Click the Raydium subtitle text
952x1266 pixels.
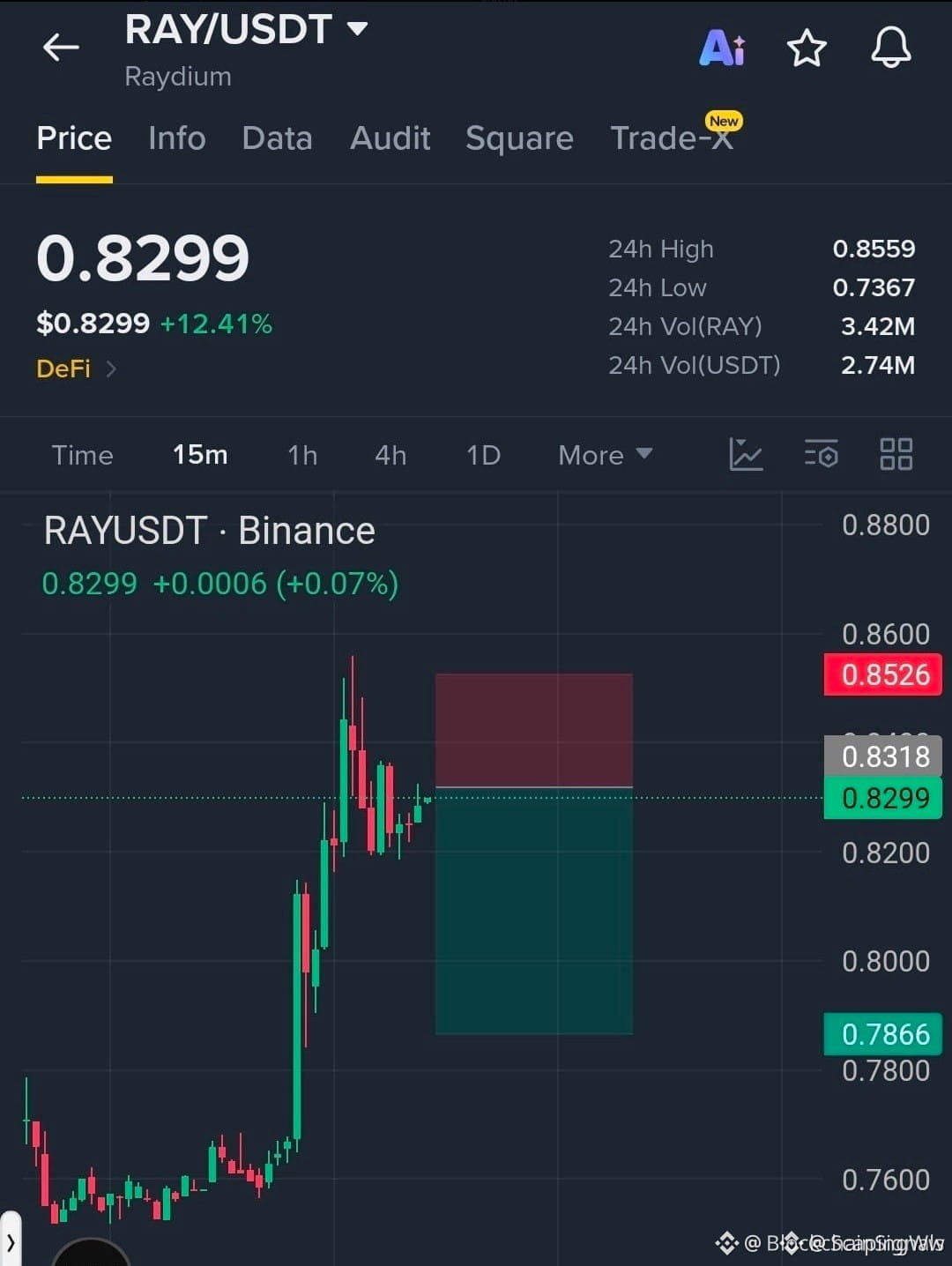[x=178, y=77]
